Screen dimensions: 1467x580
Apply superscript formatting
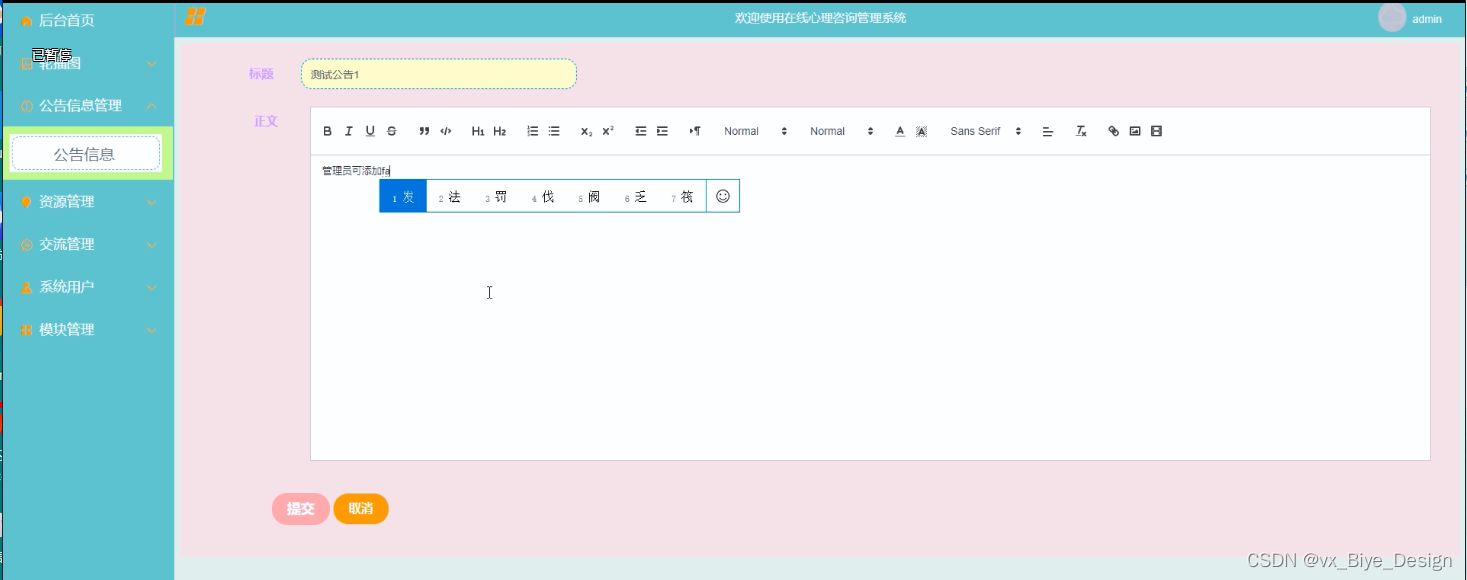coord(608,131)
